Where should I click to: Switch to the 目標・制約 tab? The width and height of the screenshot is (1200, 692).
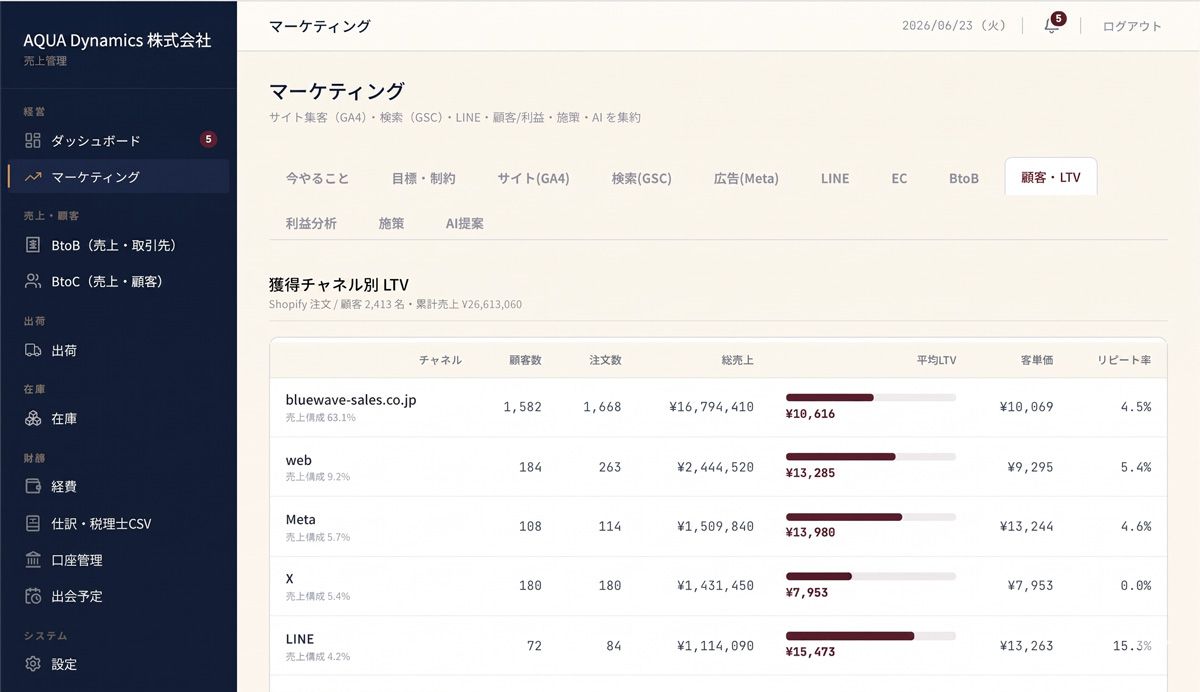tap(423, 178)
